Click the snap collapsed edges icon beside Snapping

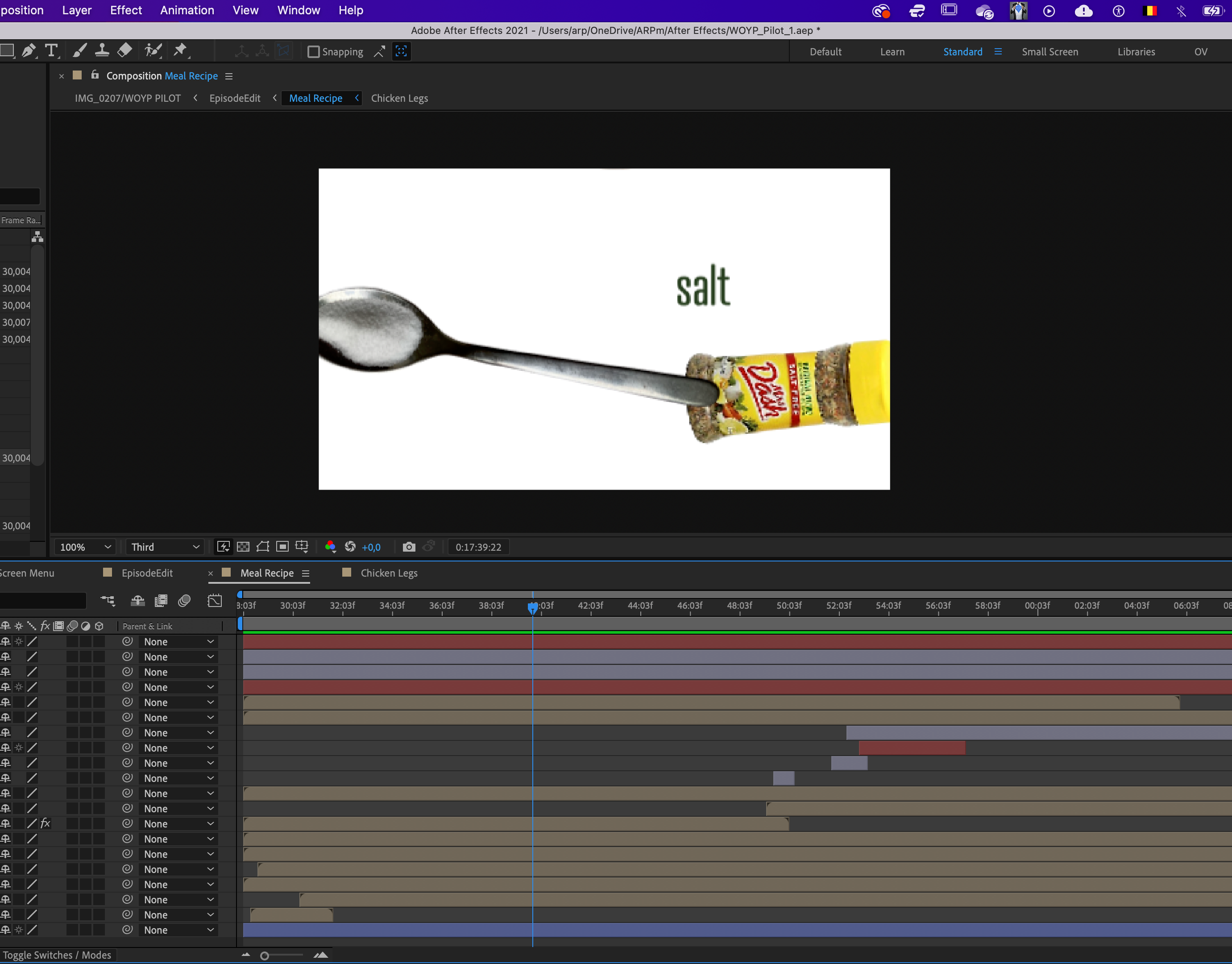379,51
